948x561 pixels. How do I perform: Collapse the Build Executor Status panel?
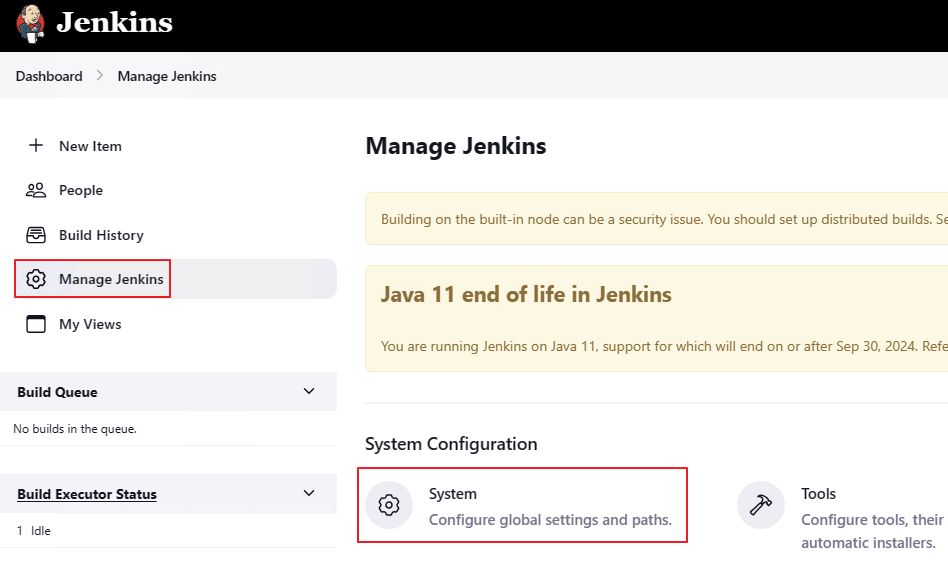click(x=309, y=493)
